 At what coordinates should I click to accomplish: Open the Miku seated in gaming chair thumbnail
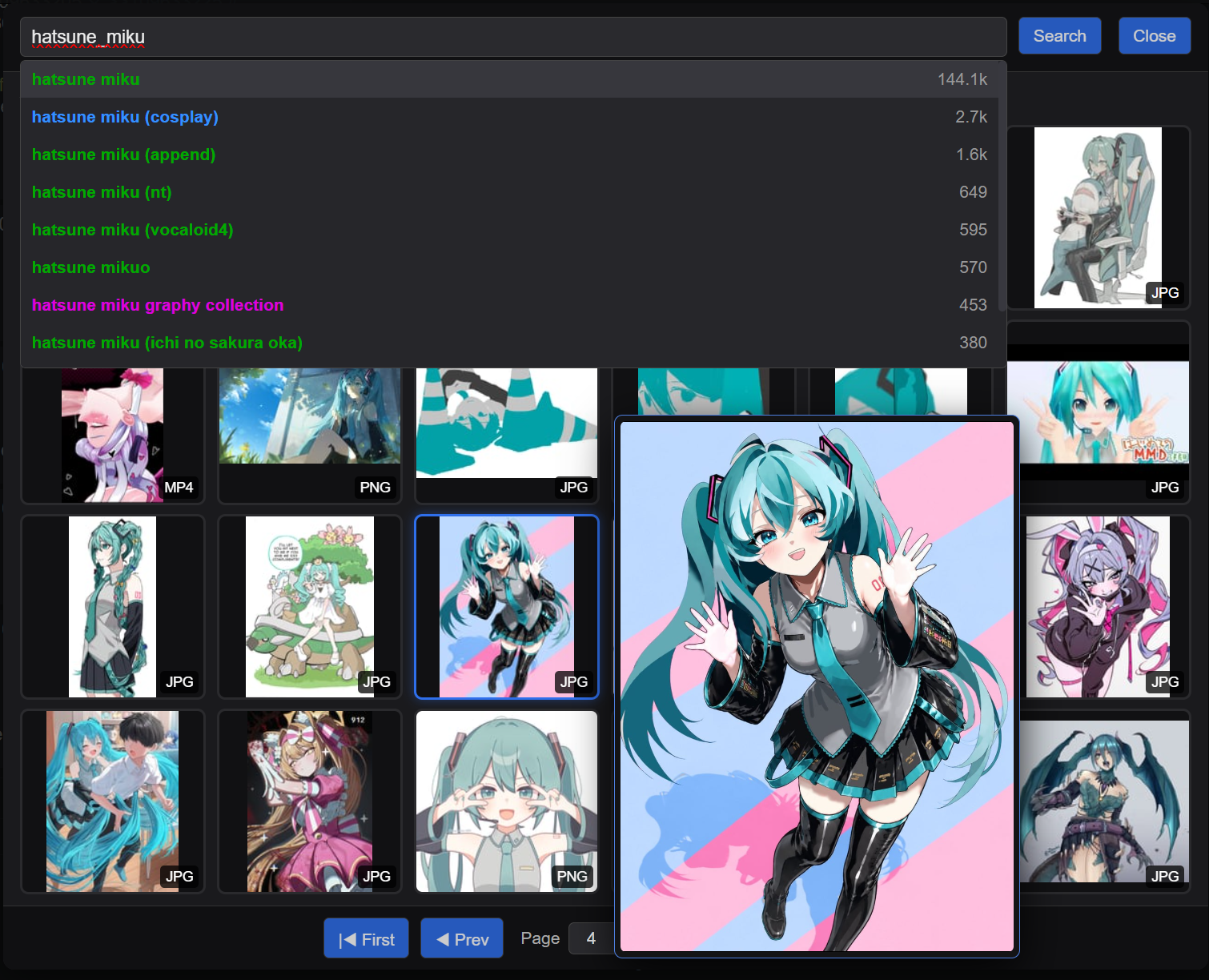point(1098,218)
